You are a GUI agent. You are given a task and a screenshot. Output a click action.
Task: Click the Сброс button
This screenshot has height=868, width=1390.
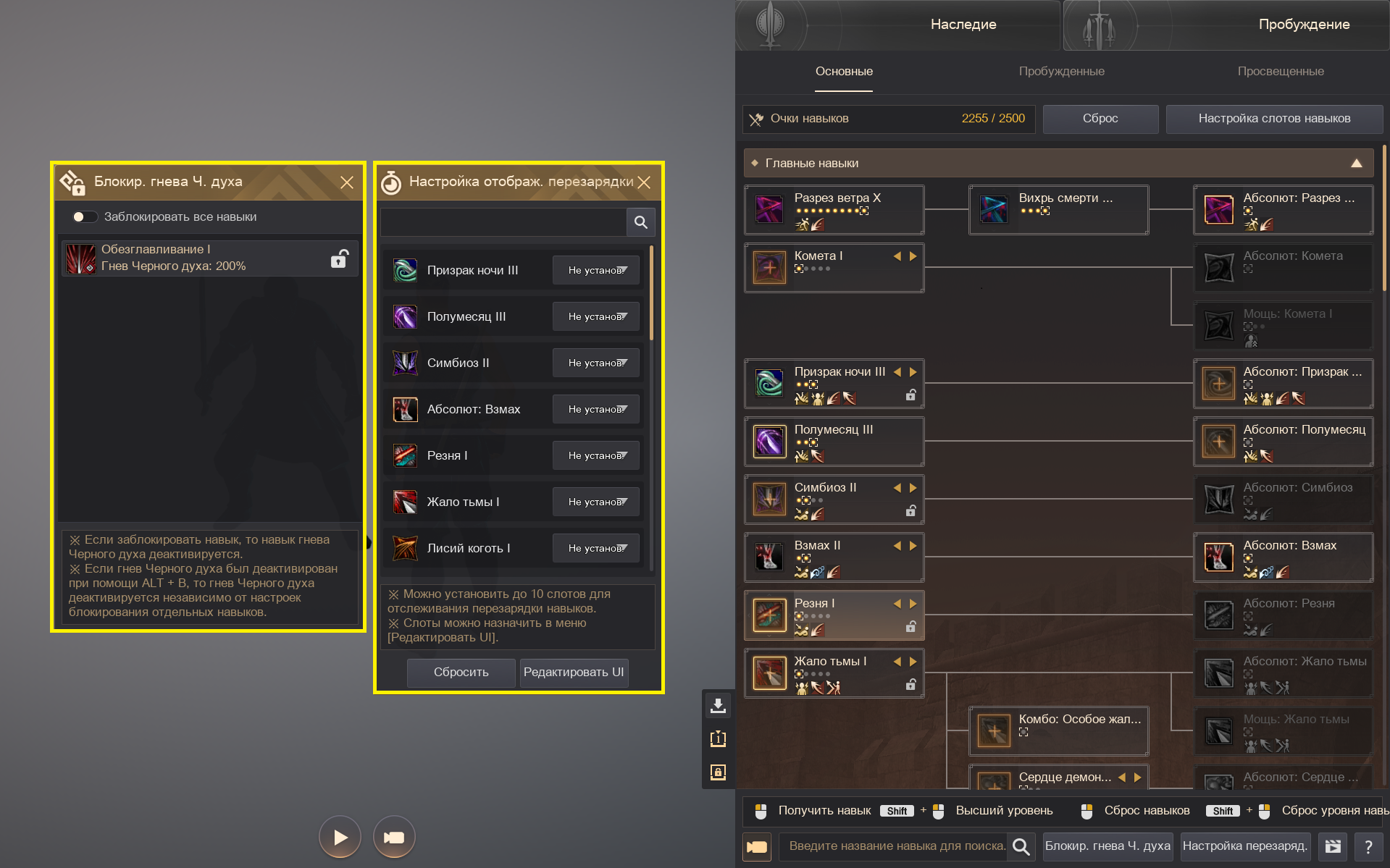click(x=1100, y=119)
